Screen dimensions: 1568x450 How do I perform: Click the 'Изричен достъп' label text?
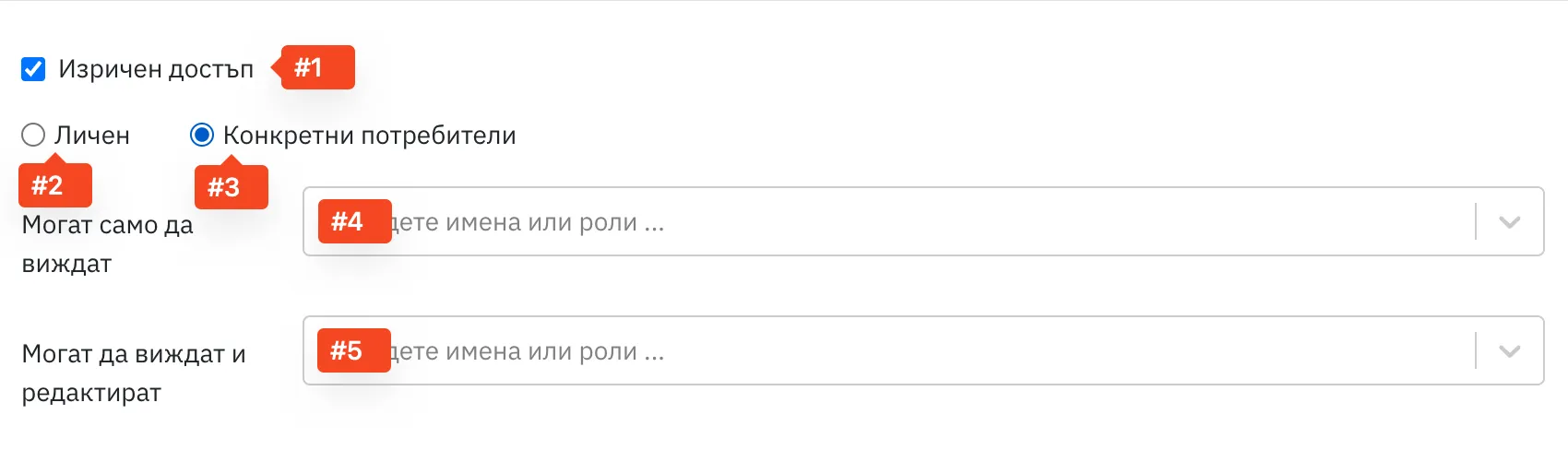pyautogui.click(x=156, y=69)
